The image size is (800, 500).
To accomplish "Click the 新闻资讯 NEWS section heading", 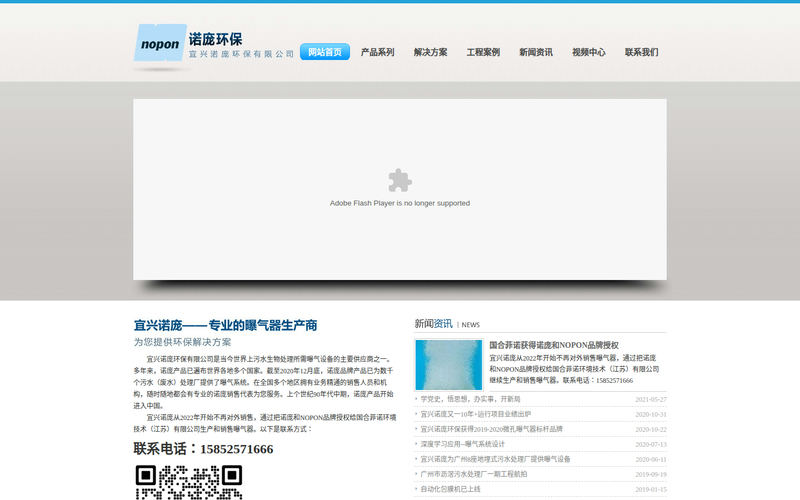I will [447, 323].
